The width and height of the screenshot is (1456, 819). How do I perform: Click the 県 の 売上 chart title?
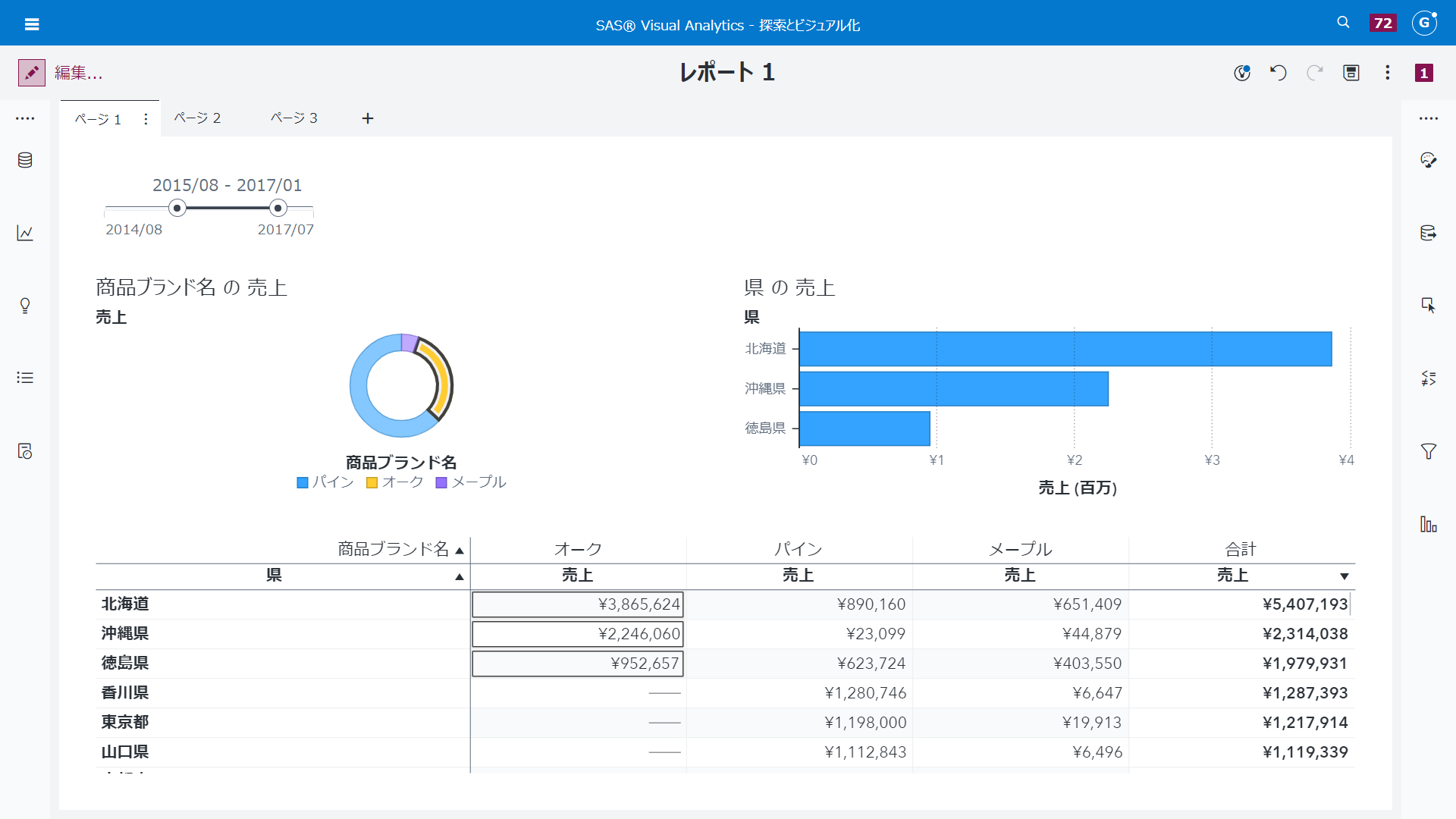(x=789, y=287)
